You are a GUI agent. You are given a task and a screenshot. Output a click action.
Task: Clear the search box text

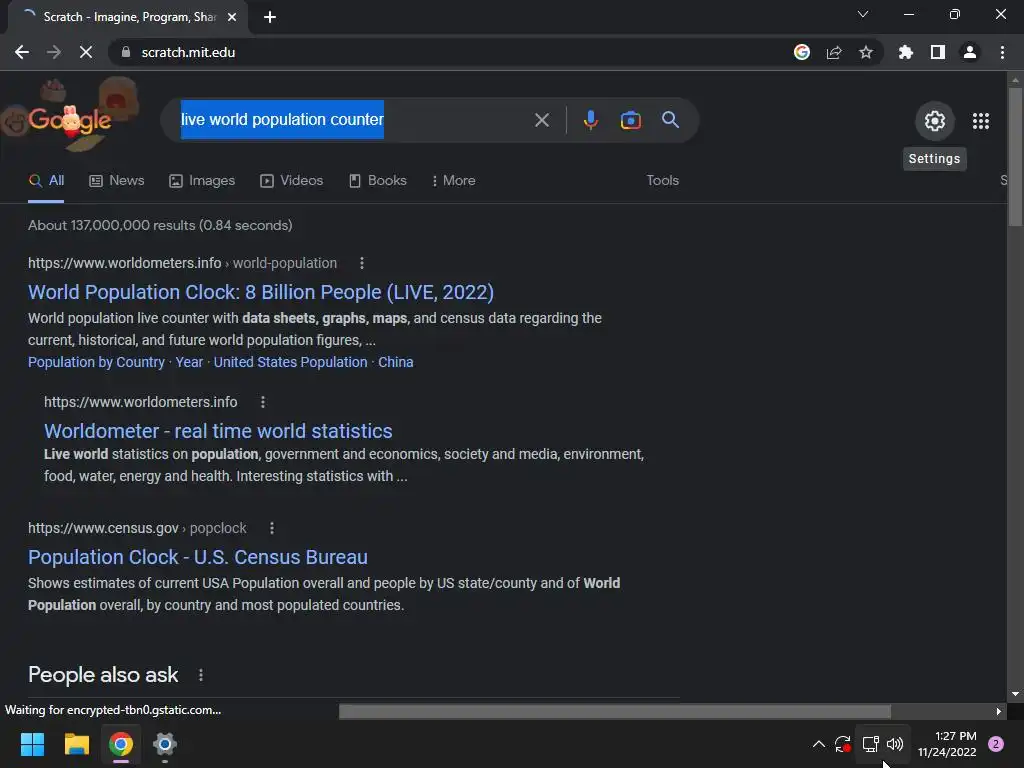541,120
